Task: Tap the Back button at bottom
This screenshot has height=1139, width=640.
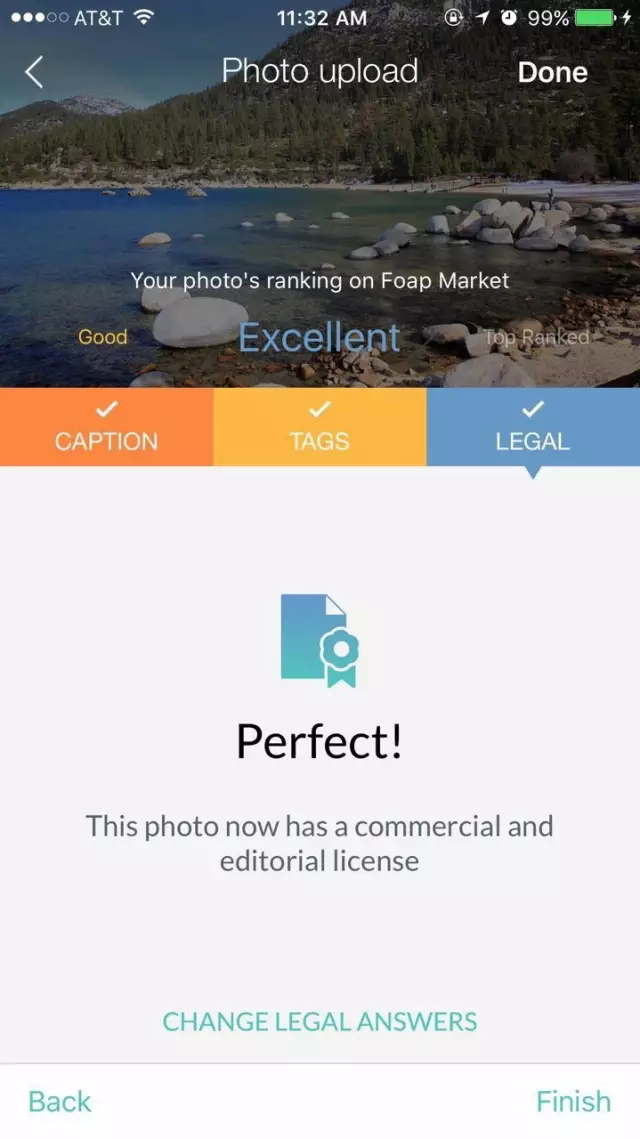Action: pos(60,1101)
